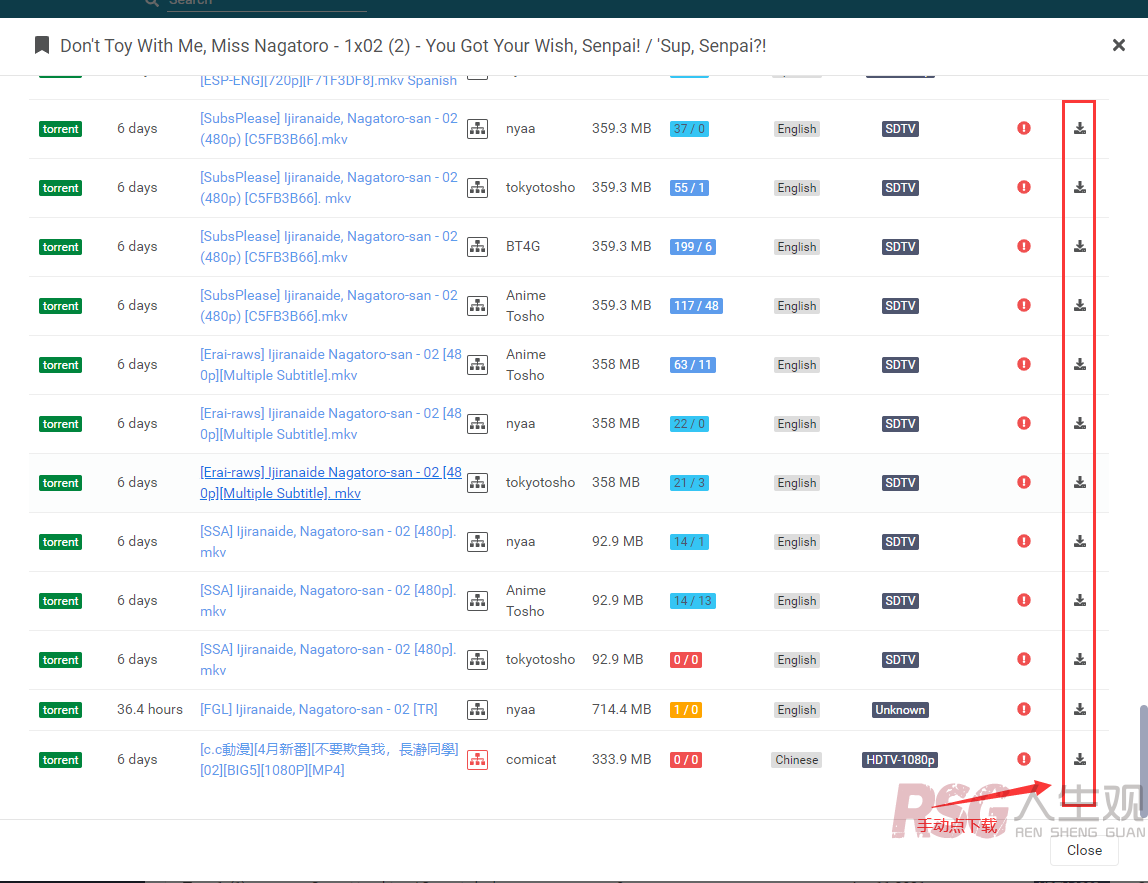Show warning for SSA Anime Tosho release
This screenshot has height=883, width=1148.
coord(1024,600)
